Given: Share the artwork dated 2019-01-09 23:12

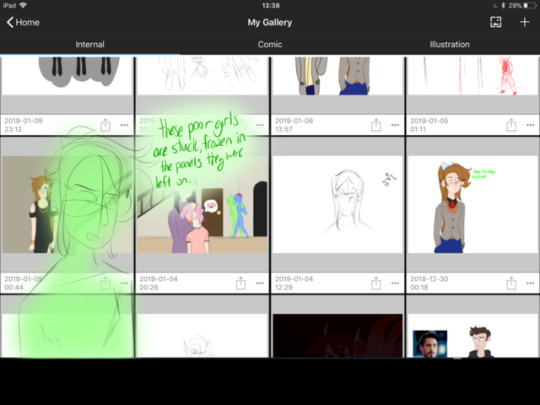Looking at the screenshot, I should click(x=105, y=125).
